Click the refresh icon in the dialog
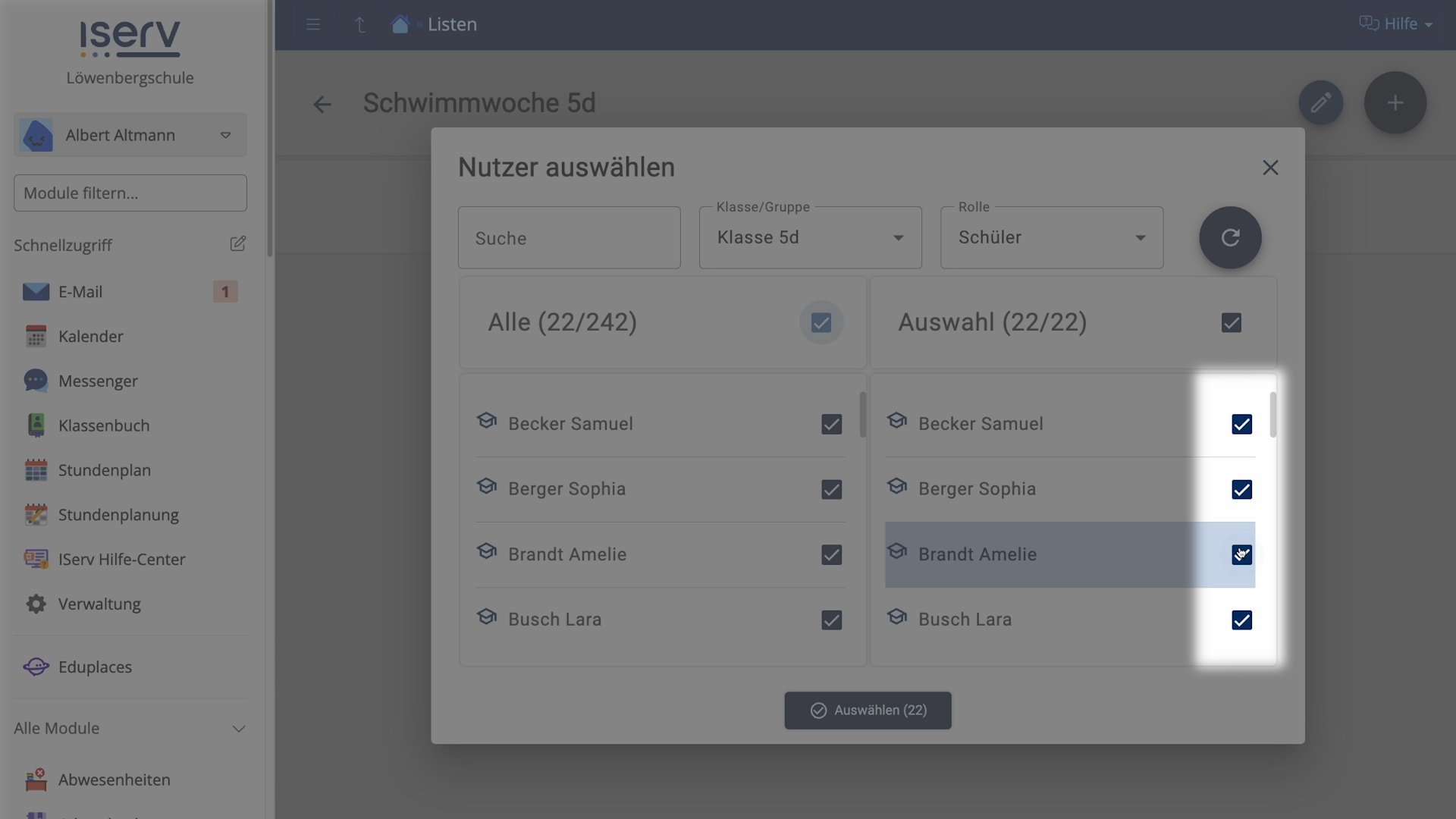 click(x=1230, y=237)
